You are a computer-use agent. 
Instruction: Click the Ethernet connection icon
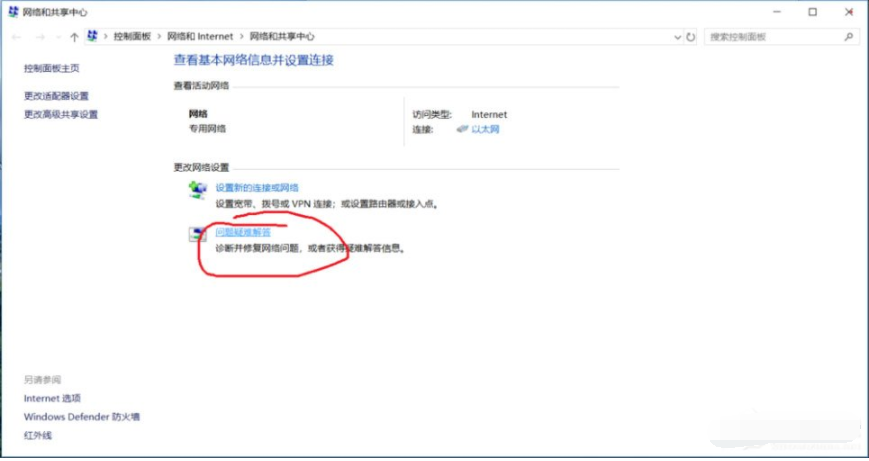pos(462,129)
